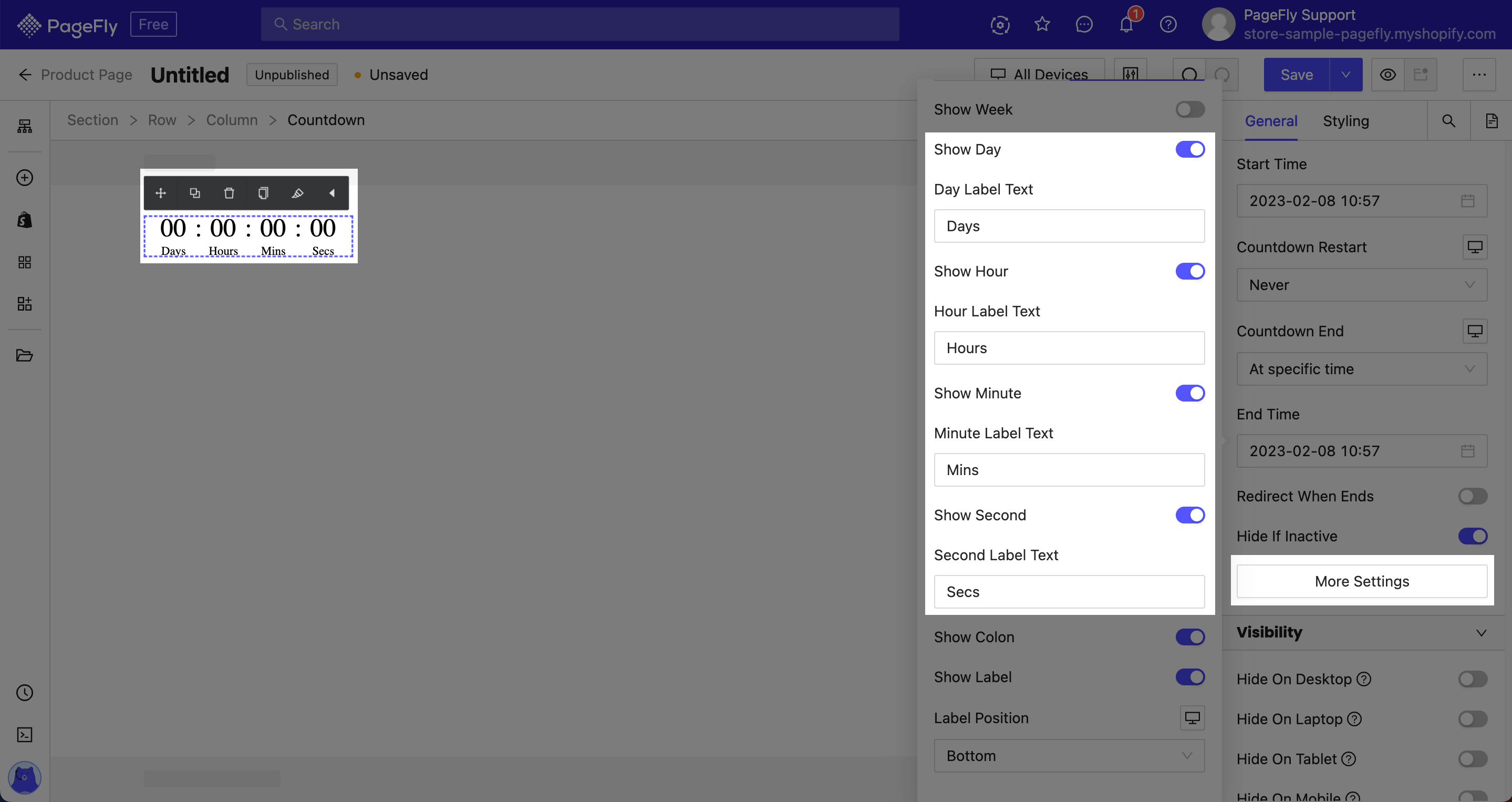Toggle the Show Label switch
Screen dimensions: 1512x802
[x=1190, y=677]
